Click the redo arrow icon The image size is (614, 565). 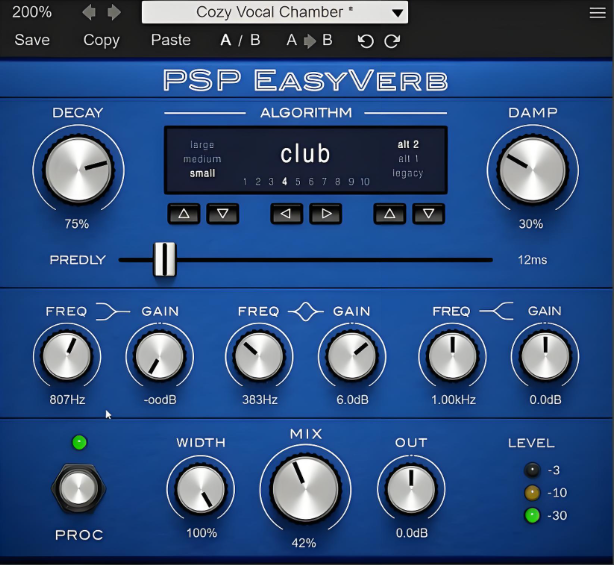coord(392,41)
